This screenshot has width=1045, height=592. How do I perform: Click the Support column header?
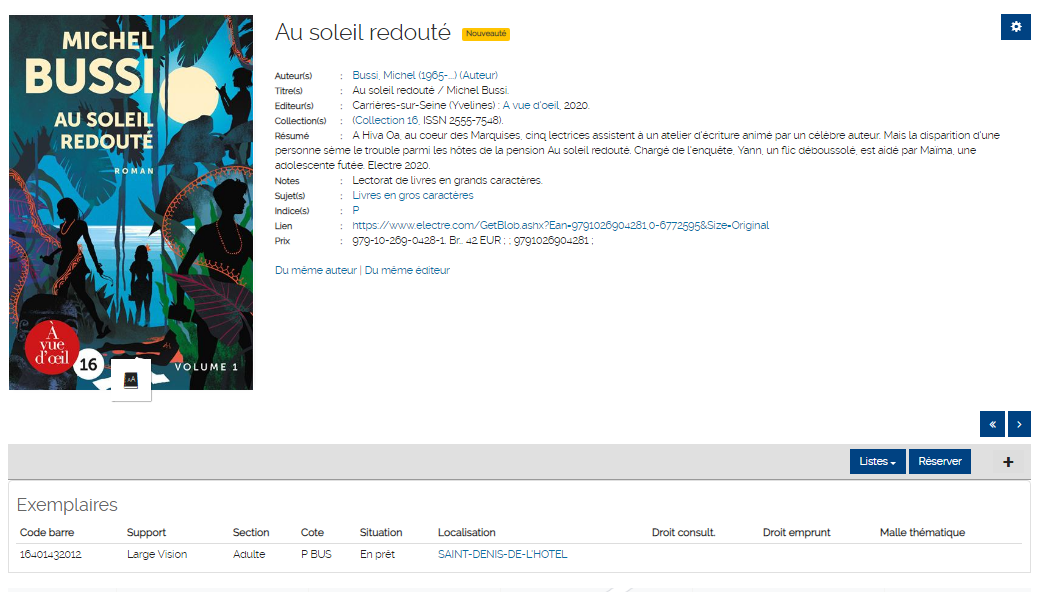146,532
